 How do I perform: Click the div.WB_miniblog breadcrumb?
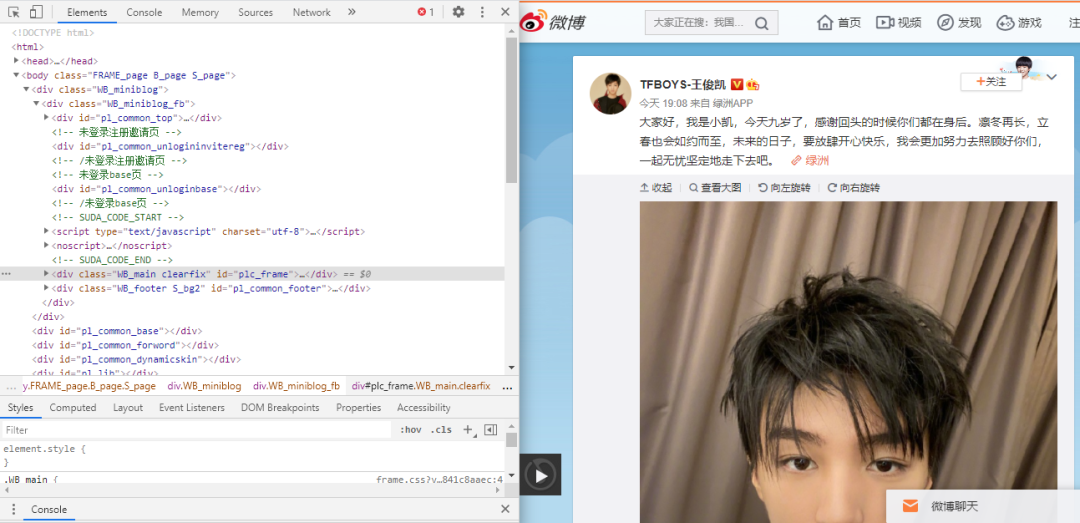[205, 386]
